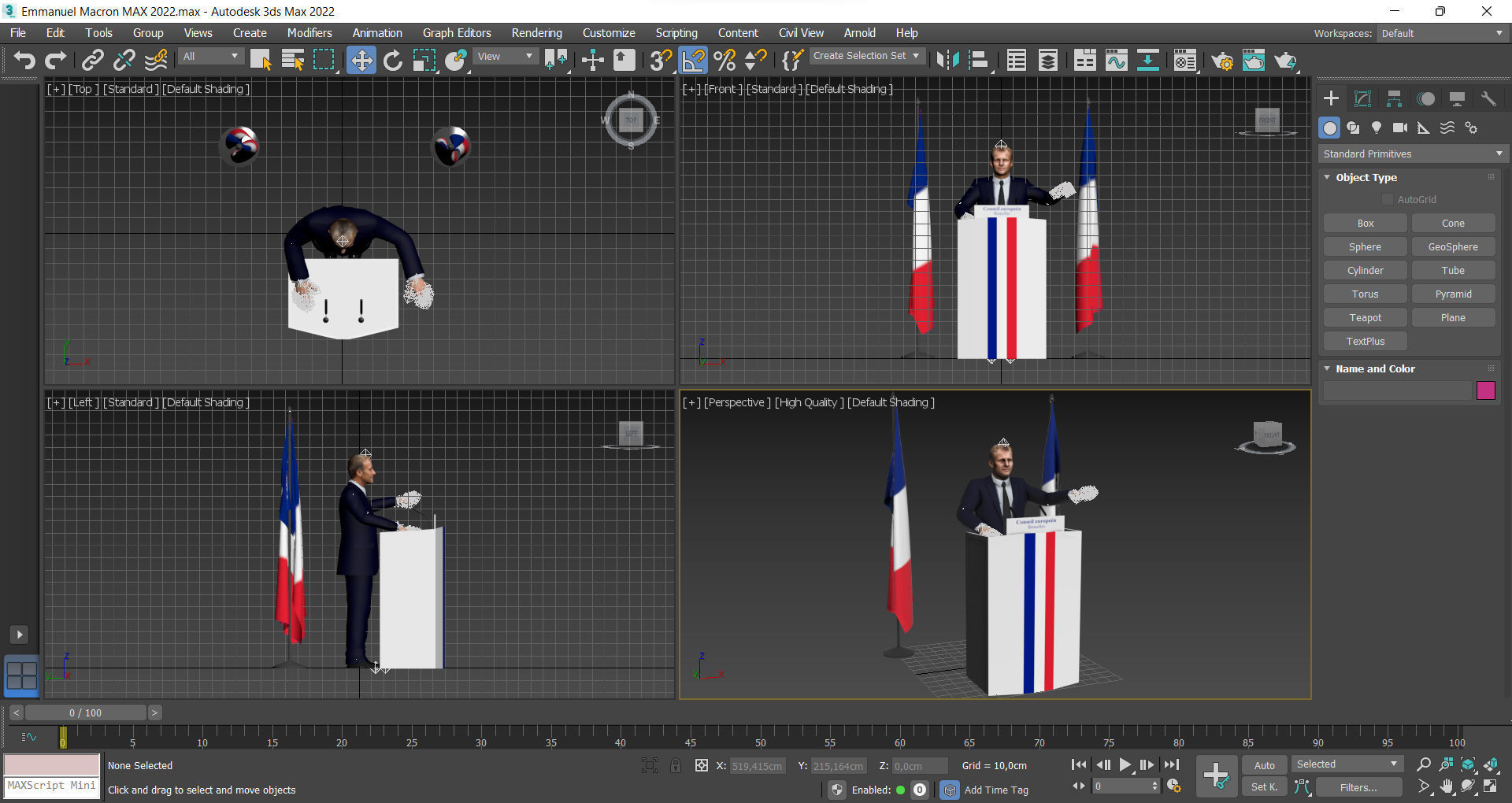
Task: Click the Unlink Selection icon
Action: (124, 60)
